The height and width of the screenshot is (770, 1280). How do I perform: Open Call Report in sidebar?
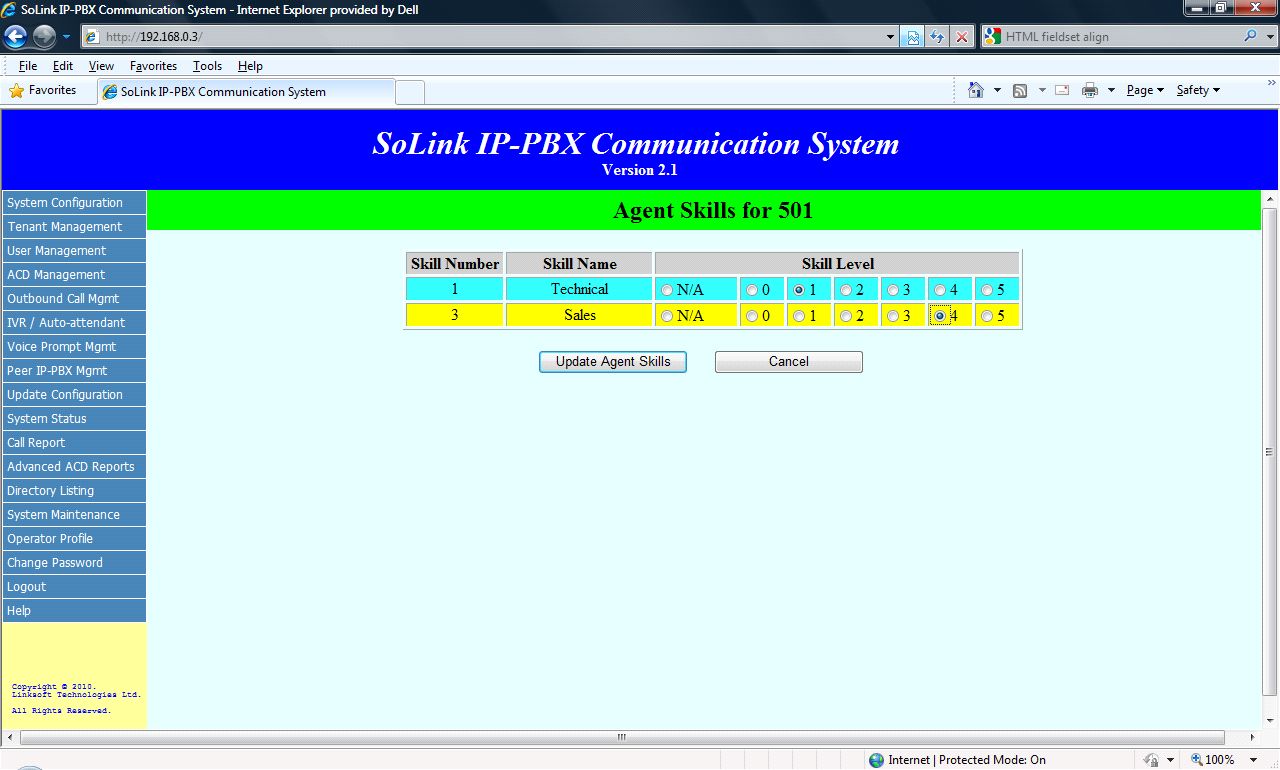[x=74, y=443]
